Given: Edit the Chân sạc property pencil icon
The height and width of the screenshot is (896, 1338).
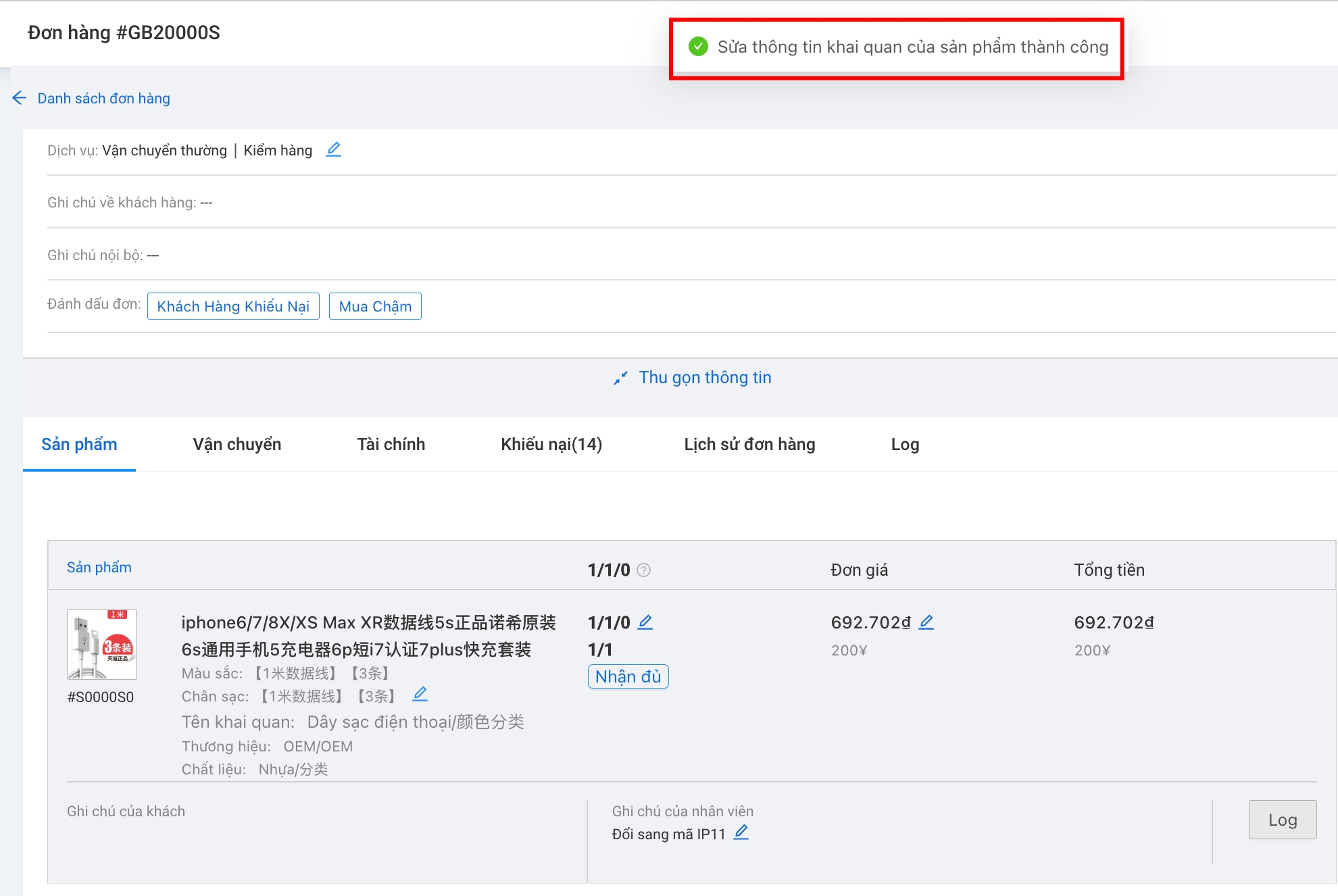Looking at the screenshot, I should point(420,694).
